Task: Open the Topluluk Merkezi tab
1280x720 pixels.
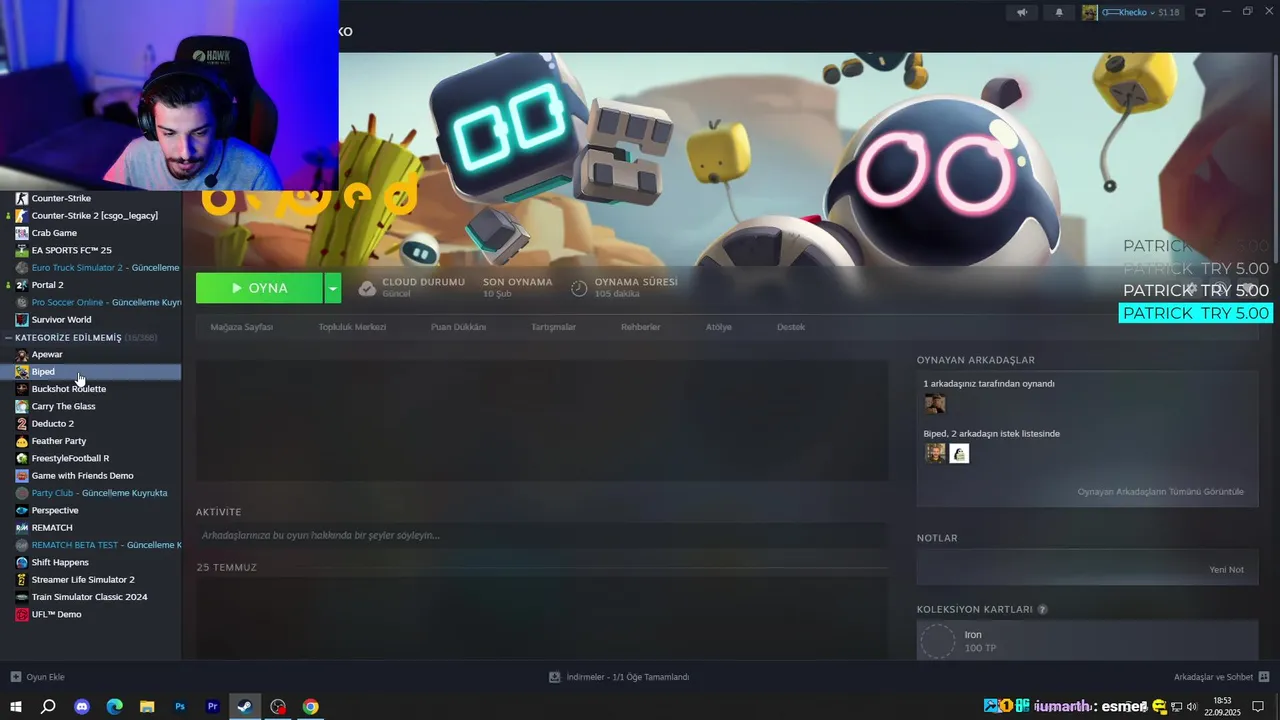Action: click(x=352, y=327)
